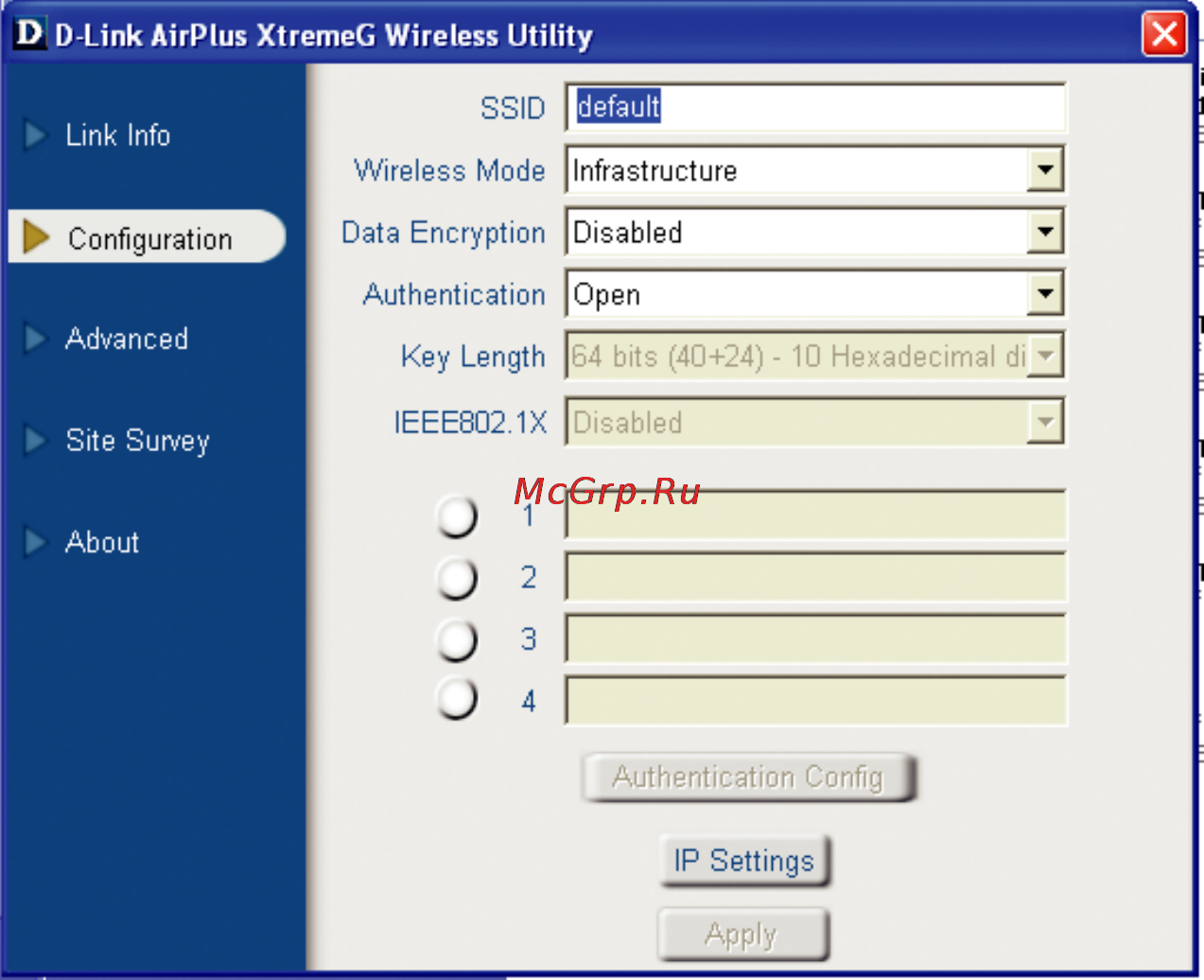Open the IEEE802.1X dropdown arrow
The height and width of the screenshot is (980, 1204).
coord(1045,422)
